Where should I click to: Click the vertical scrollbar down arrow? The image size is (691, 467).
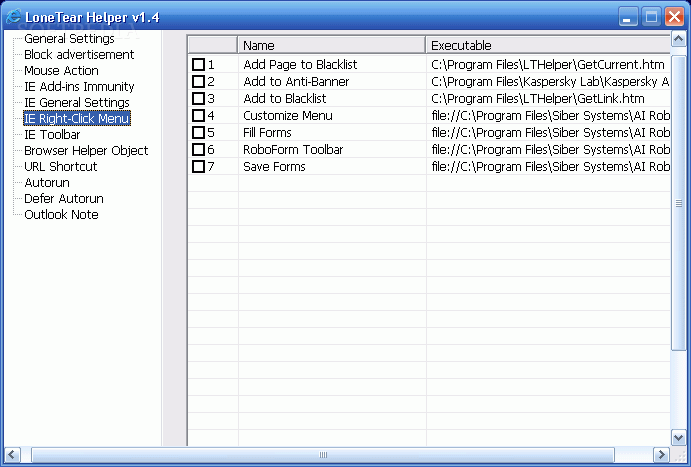(x=678, y=437)
